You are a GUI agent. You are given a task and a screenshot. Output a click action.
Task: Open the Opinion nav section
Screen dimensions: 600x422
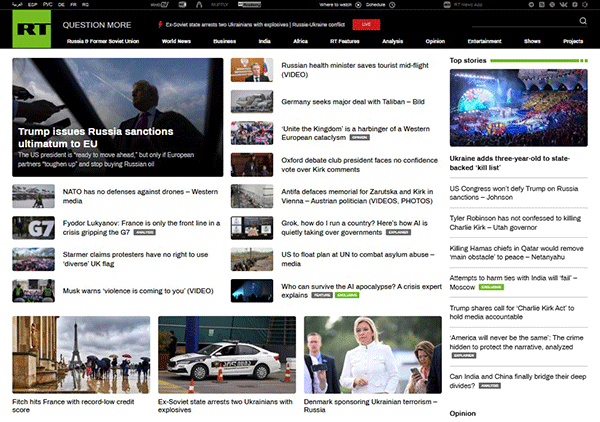435,41
